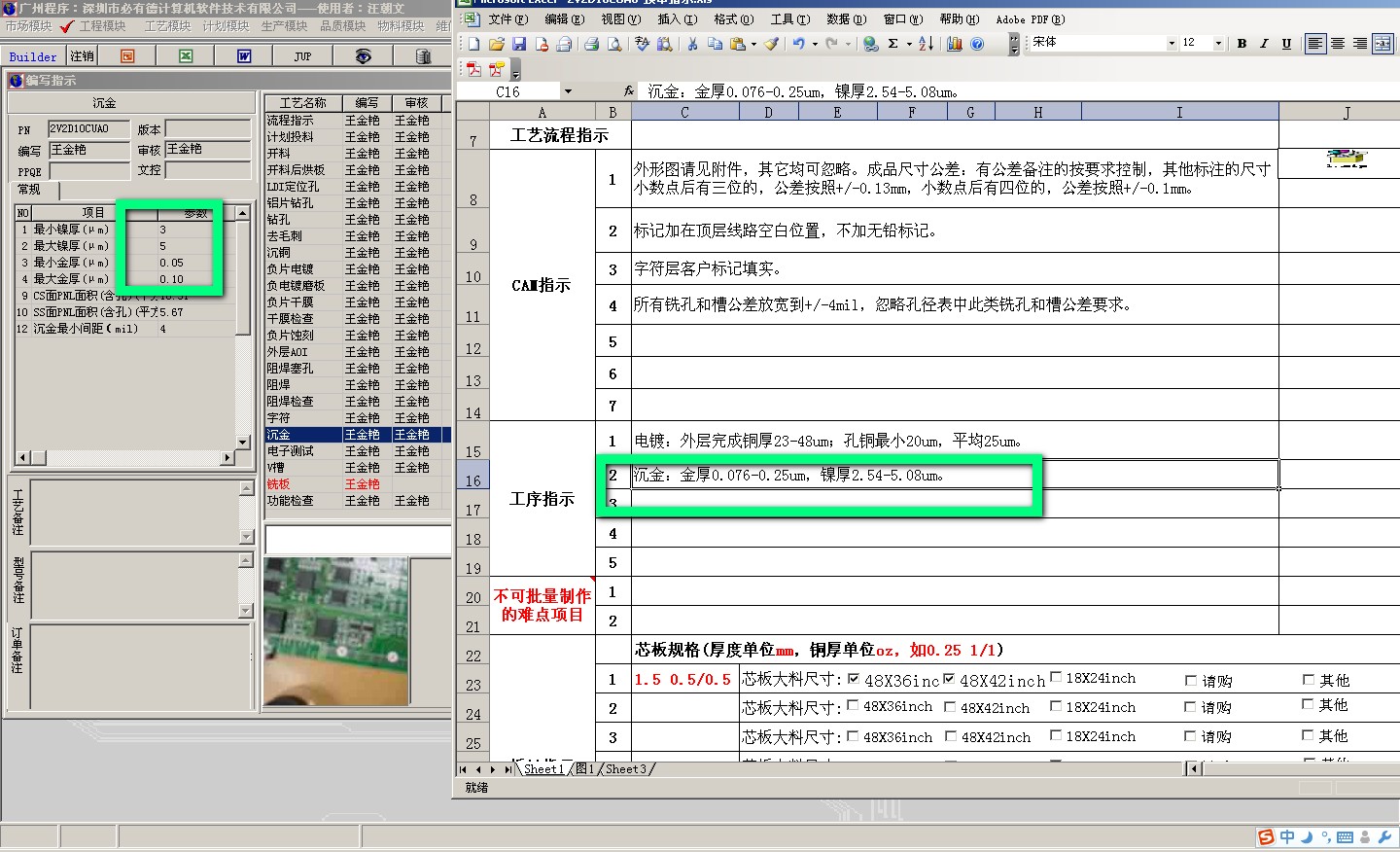Click the Spelling check icon

click(643, 44)
